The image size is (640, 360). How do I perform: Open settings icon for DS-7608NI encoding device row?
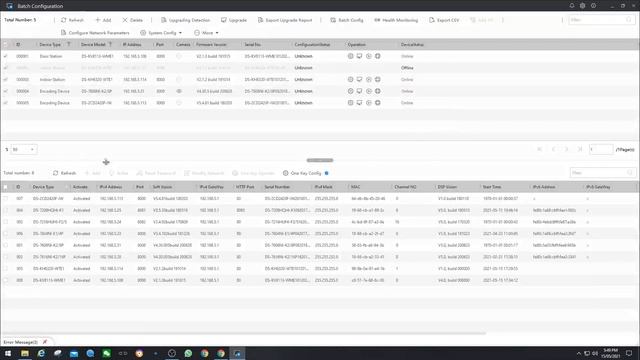(350, 91)
